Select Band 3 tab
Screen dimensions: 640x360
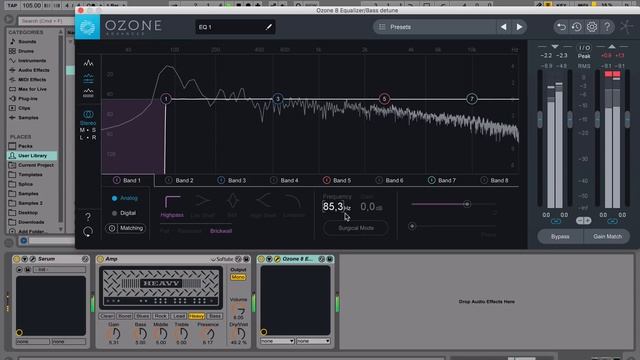point(232,180)
